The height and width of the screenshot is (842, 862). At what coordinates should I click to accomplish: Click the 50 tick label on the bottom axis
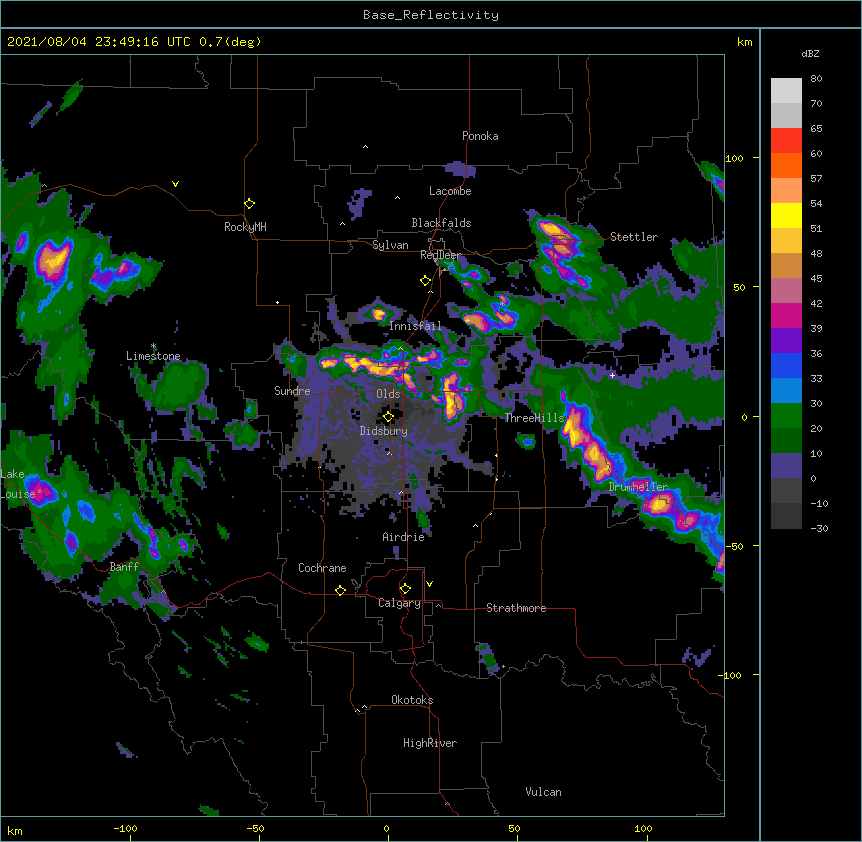tap(514, 828)
